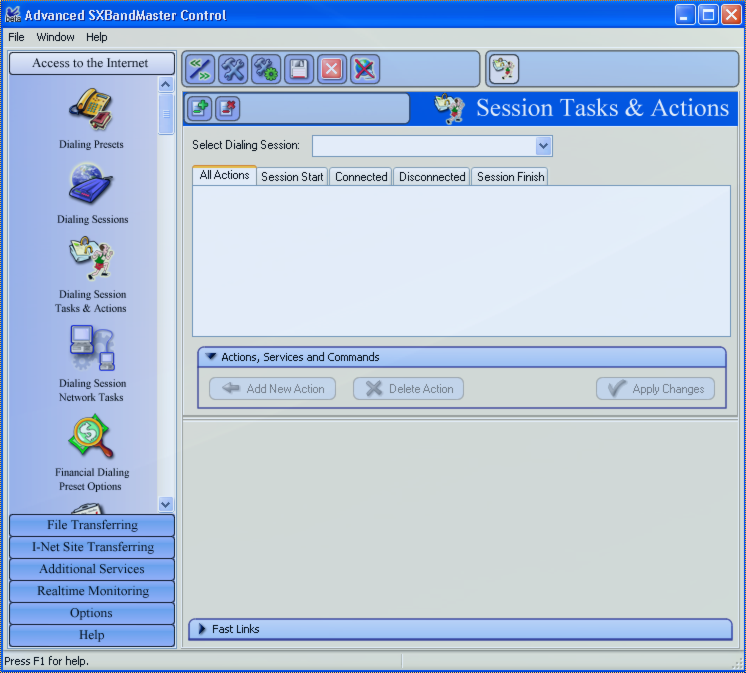Open the tools with green gear icon
Screen dimensions: 746x673
coord(265,69)
